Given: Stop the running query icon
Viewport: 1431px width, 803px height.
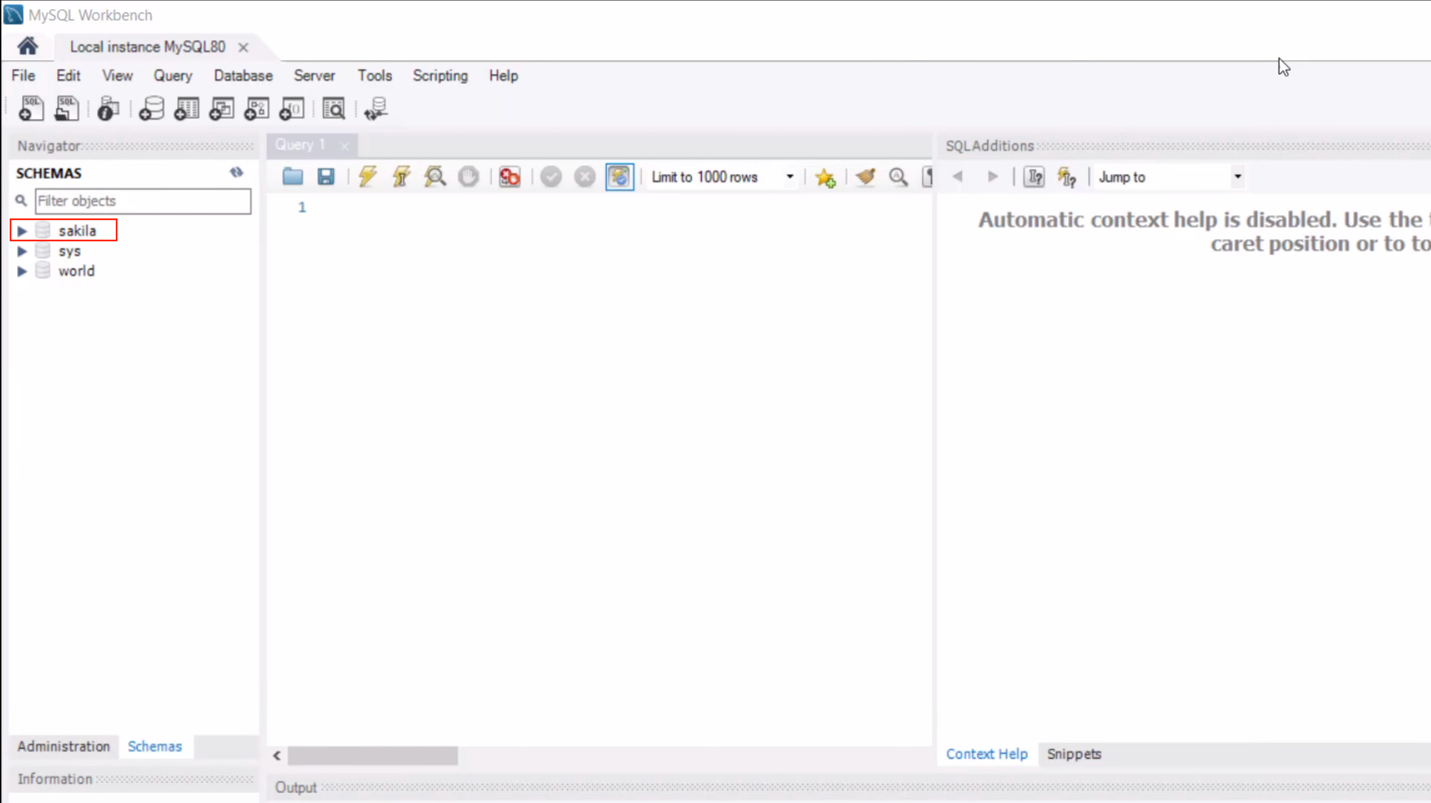Looking at the screenshot, I should point(468,177).
